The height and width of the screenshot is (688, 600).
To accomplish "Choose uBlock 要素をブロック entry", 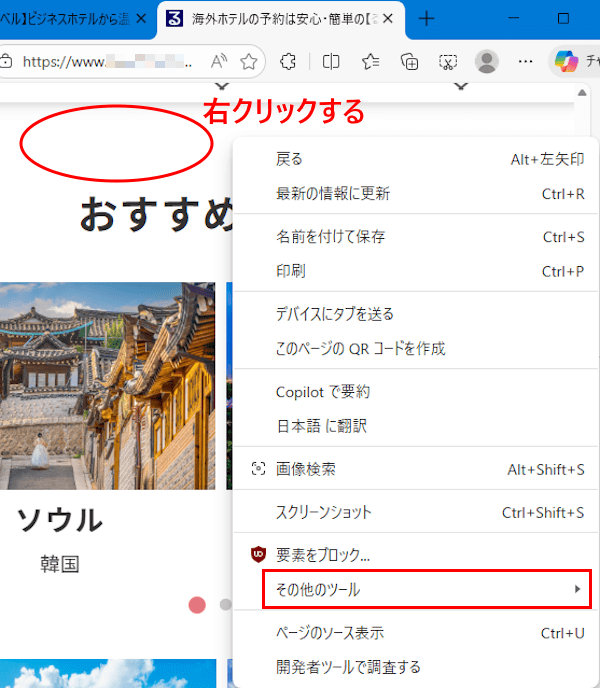I will (416, 555).
